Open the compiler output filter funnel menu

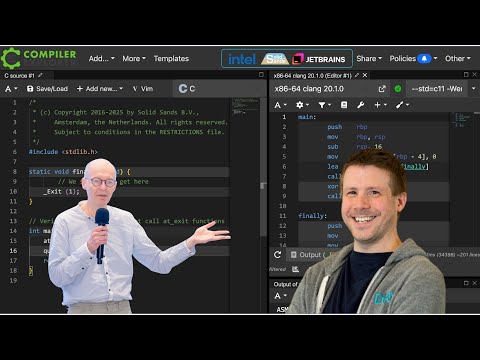point(324,105)
